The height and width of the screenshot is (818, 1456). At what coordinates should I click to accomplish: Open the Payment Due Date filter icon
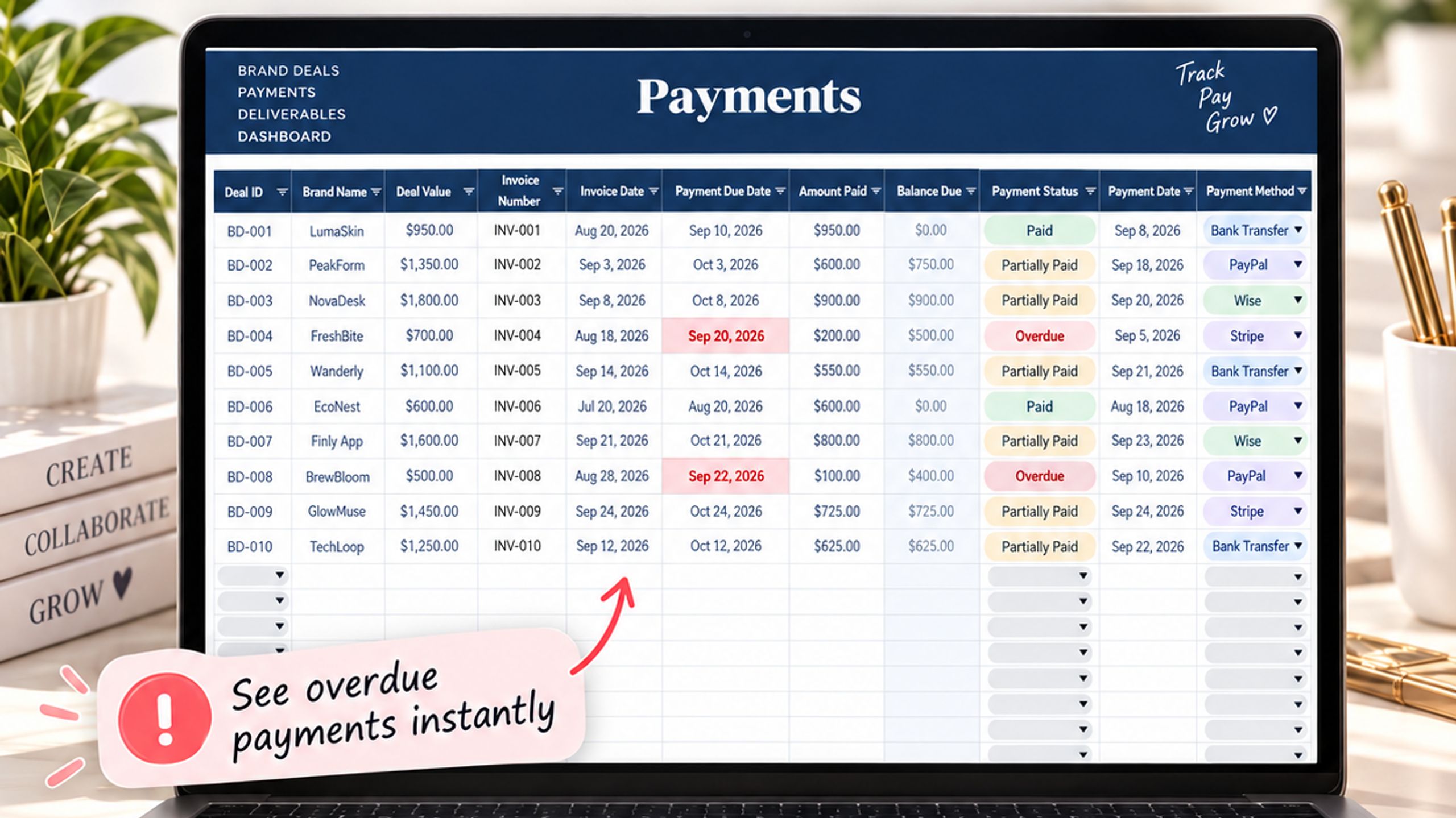pyautogui.click(x=780, y=192)
